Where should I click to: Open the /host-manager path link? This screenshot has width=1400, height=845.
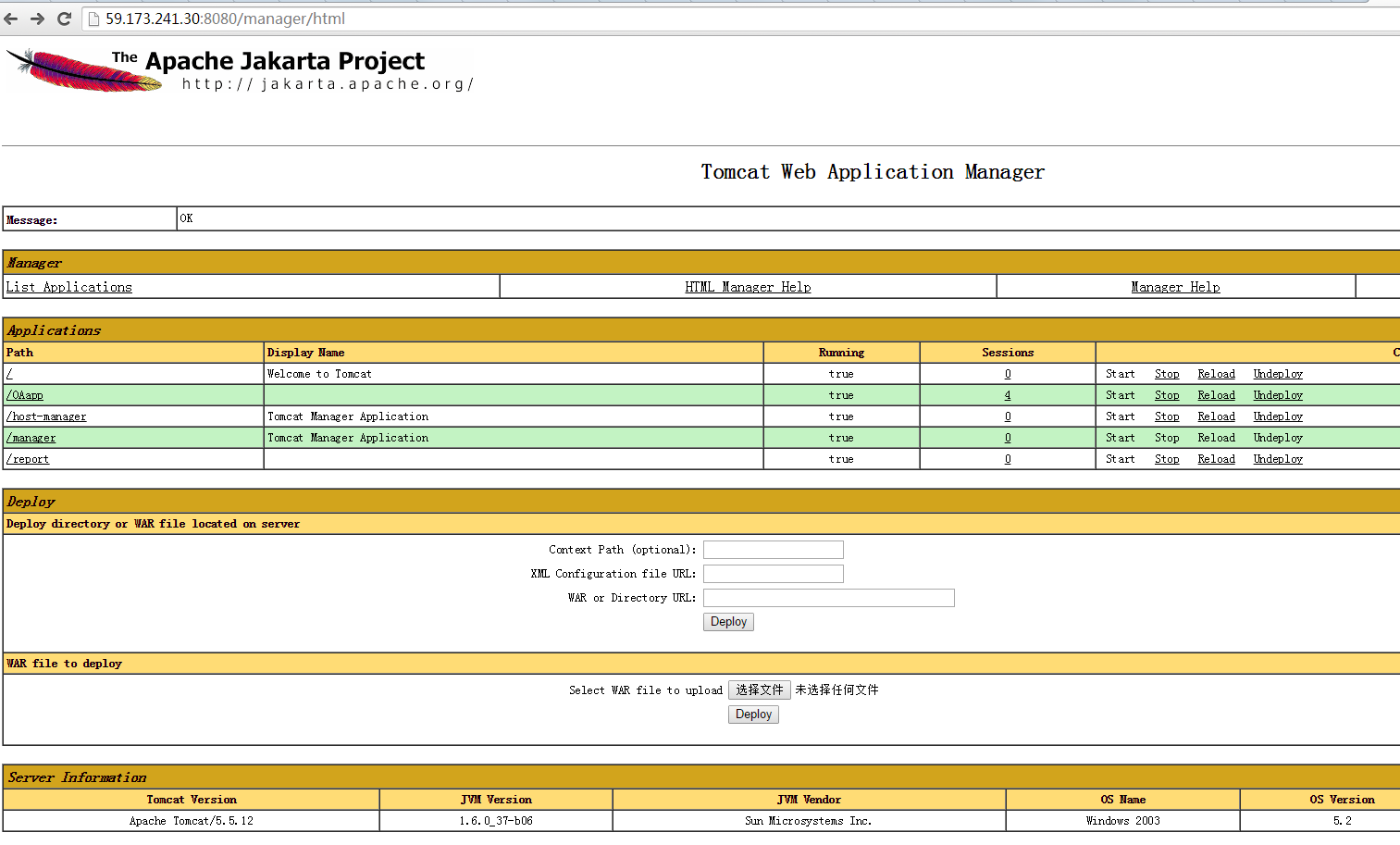pos(46,416)
